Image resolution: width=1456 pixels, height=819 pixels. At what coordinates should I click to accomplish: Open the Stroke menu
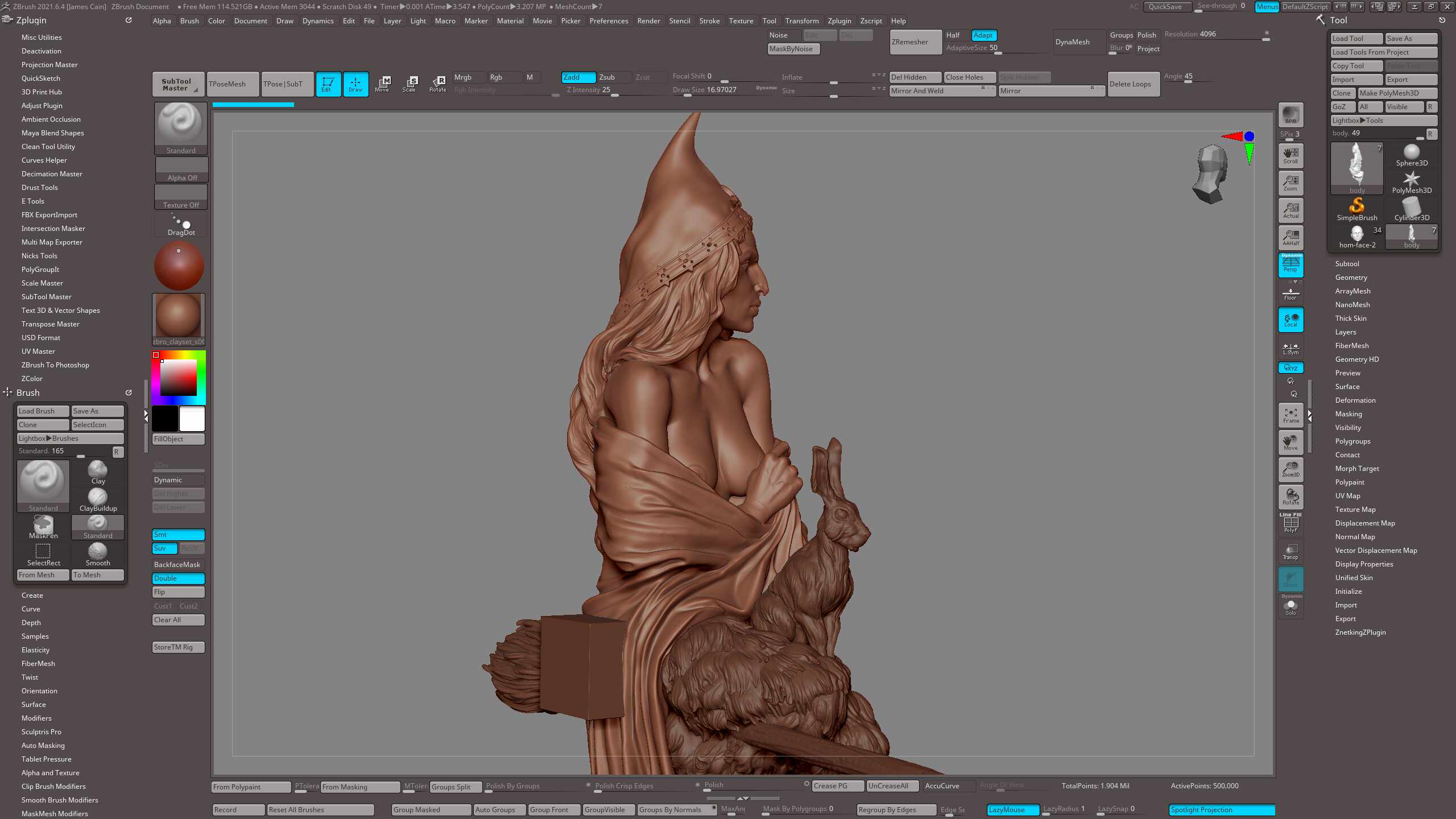tap(709, 21)
